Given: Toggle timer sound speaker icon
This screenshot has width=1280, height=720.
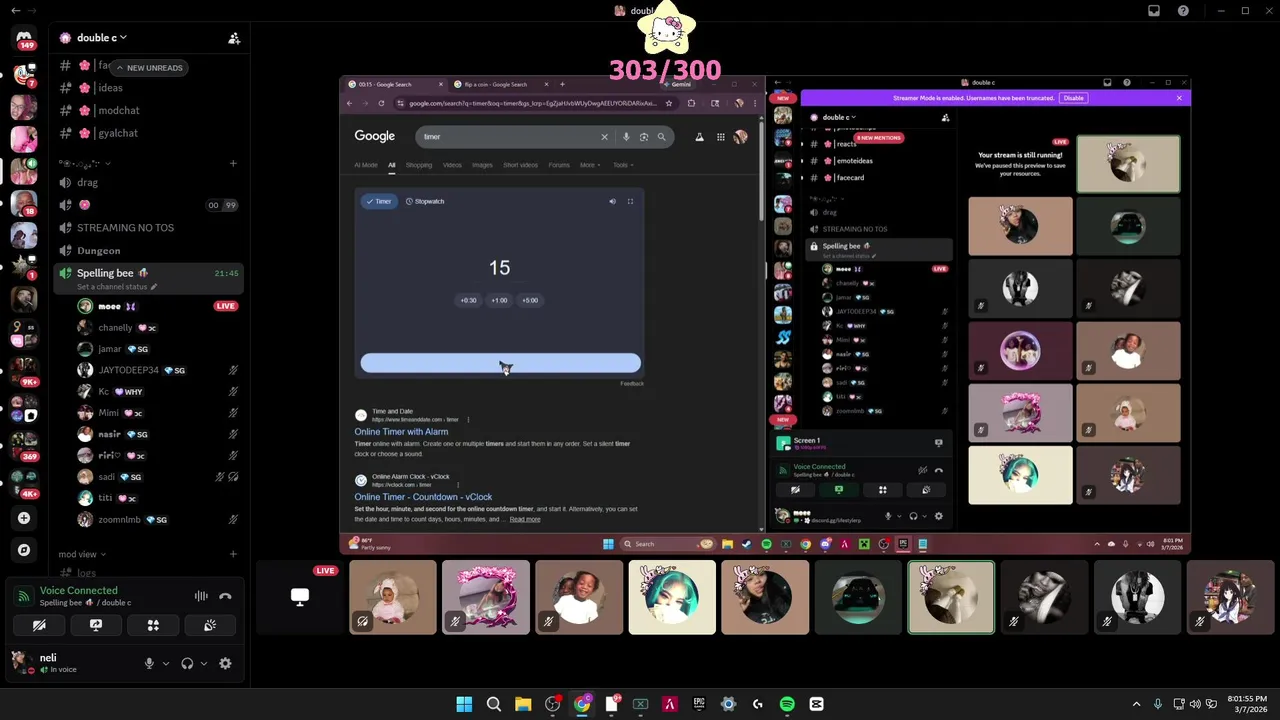Looking at the screenshot, I should click(x=613, y=201).
